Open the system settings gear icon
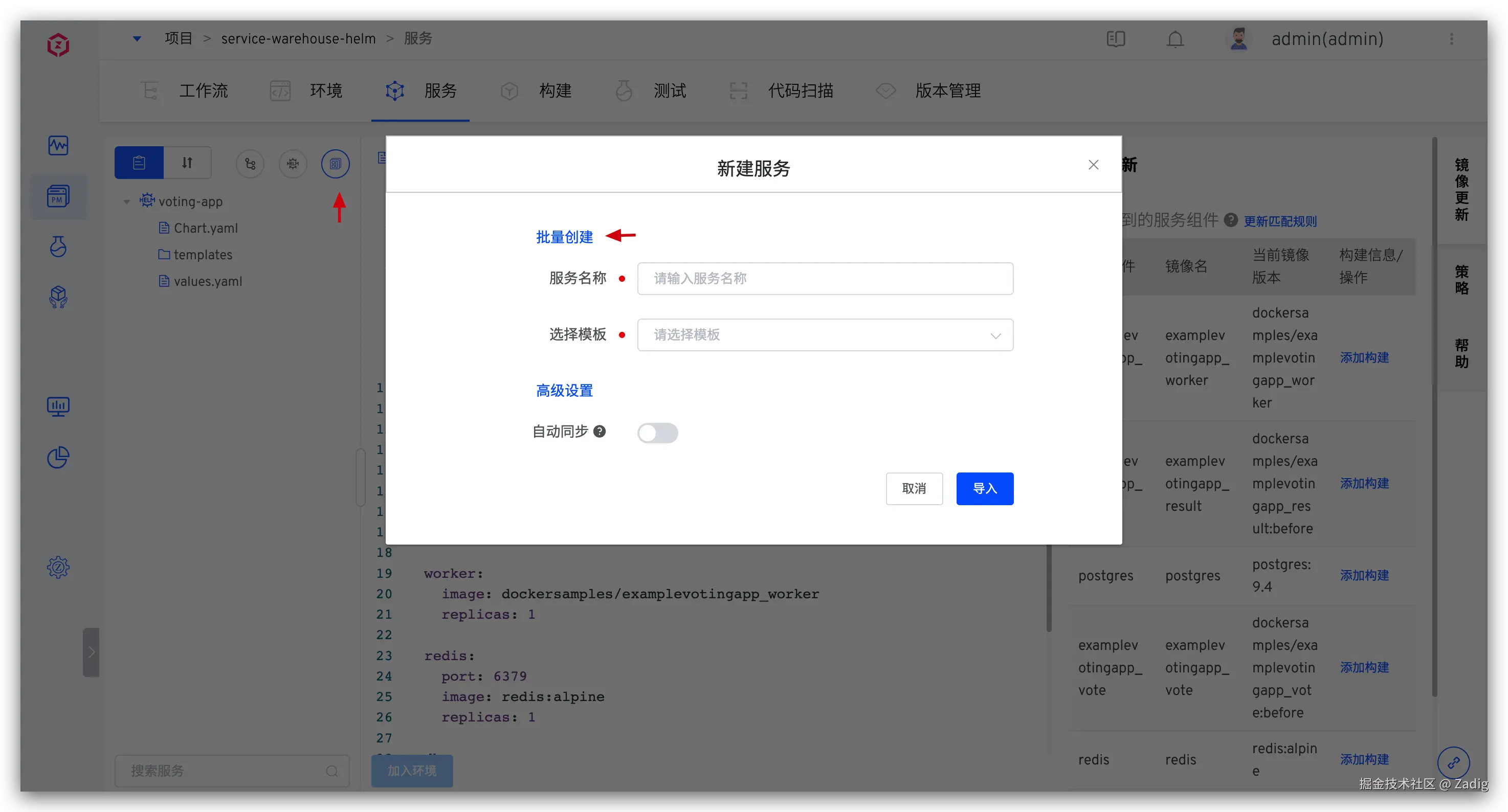 coord(58,567)
